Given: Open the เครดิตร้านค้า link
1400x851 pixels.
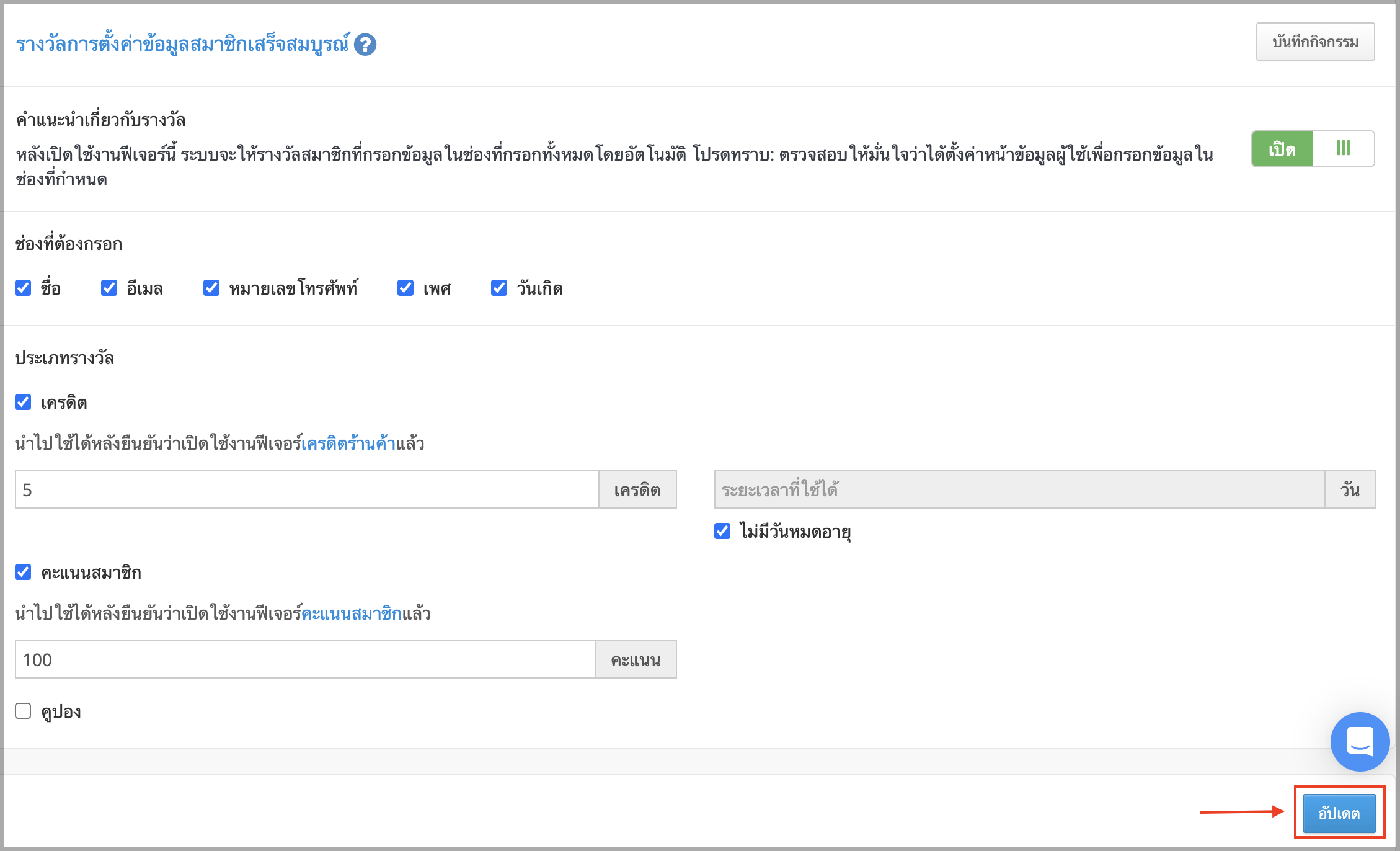Looking at the screenshot, I should pyautogui.click(x=348, y=443).
